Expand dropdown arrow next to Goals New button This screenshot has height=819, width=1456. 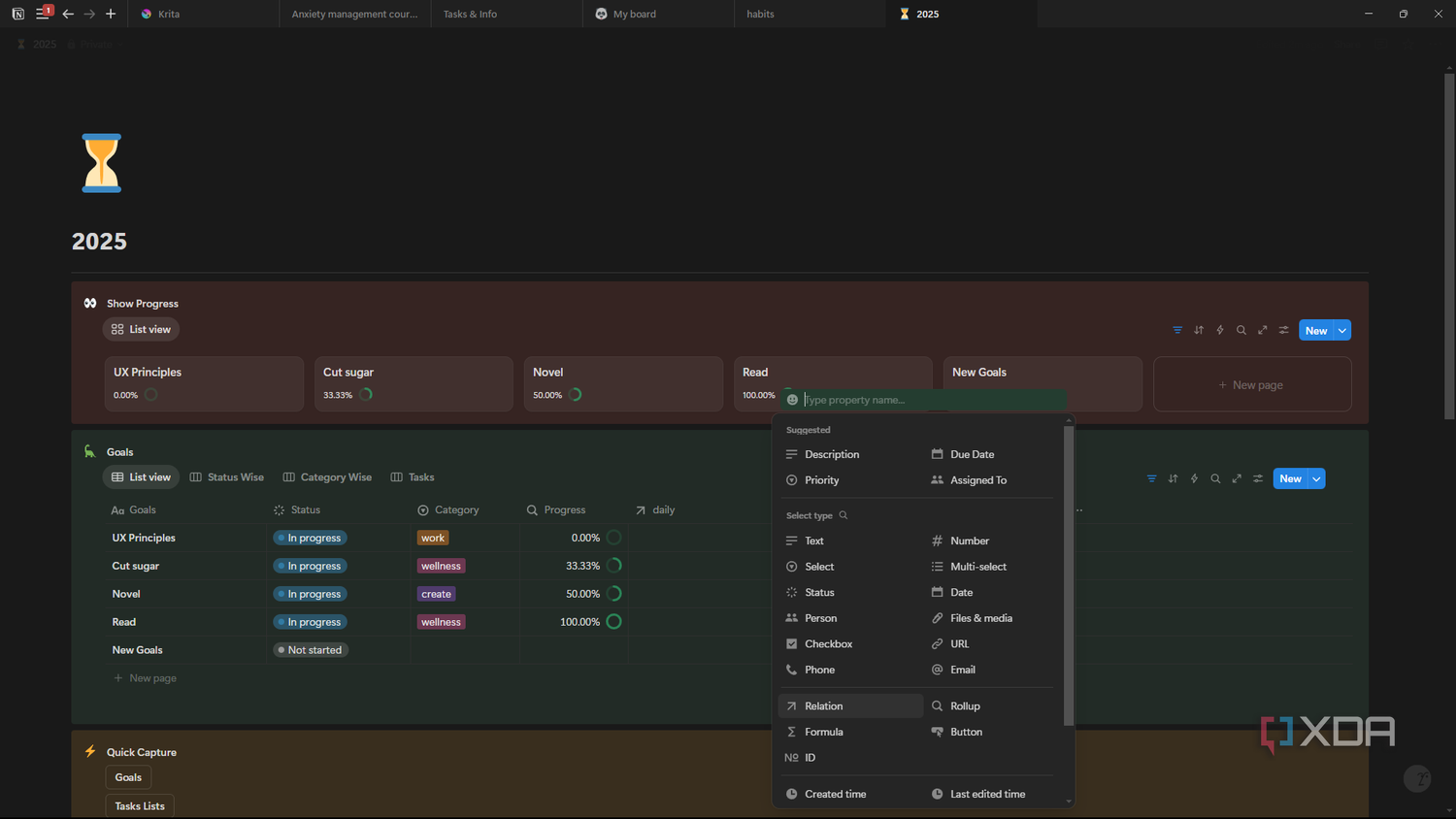pyautogui.click(x=1316, y=478)
